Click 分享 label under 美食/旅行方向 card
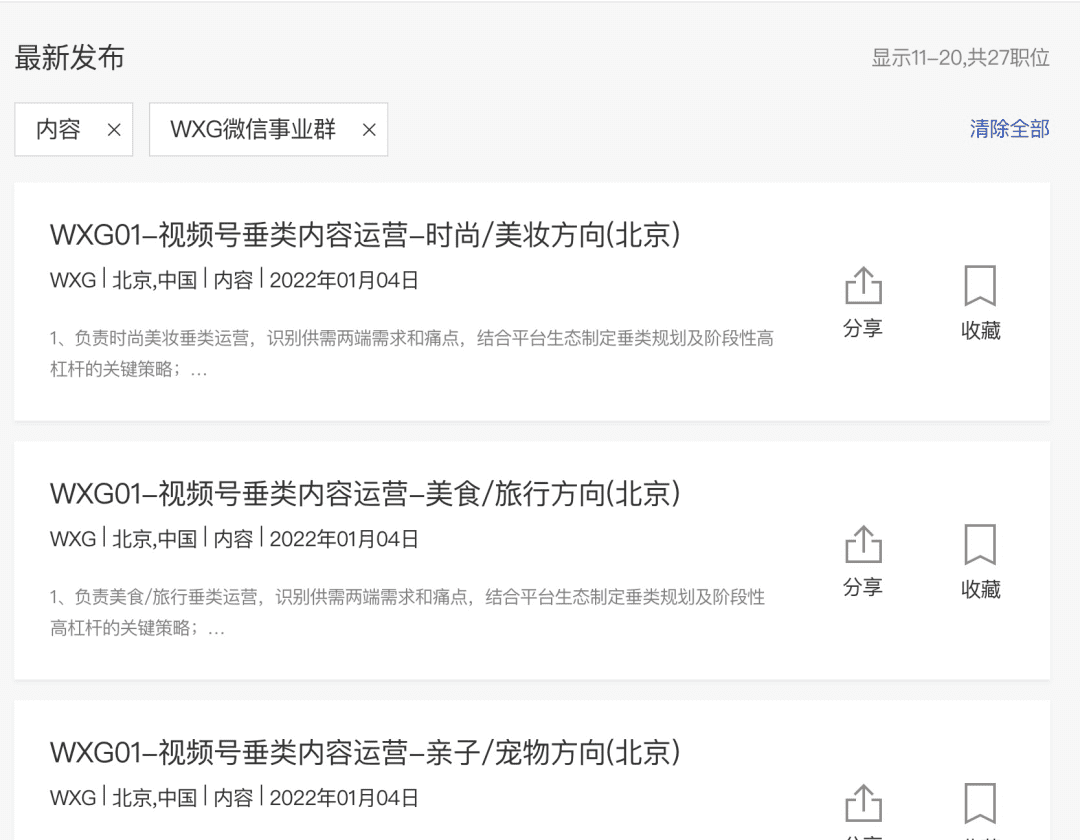The width and height of the screenshot is (1080, 840). [863, 587]
